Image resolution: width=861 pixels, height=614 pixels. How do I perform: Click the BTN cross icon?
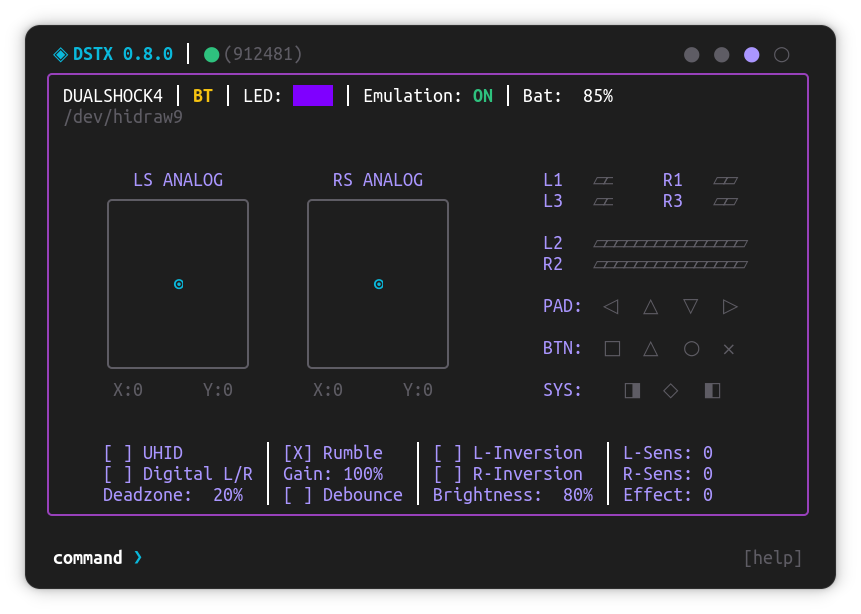(729, 349)
